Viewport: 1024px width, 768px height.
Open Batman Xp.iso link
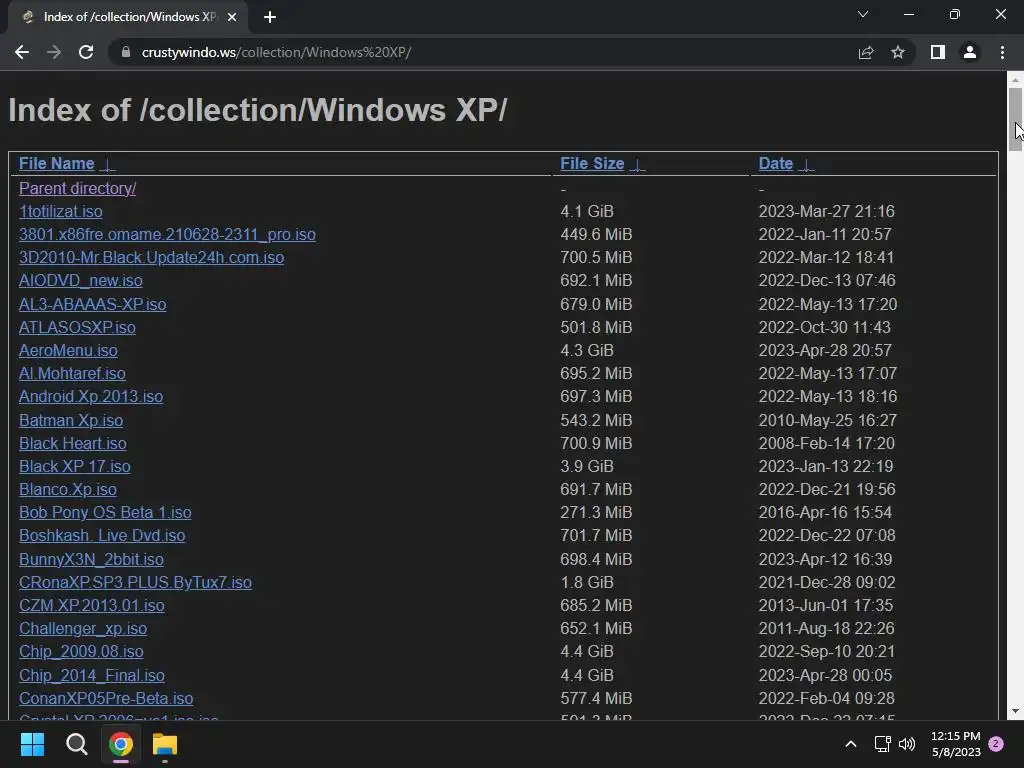[x=71, y=420]
